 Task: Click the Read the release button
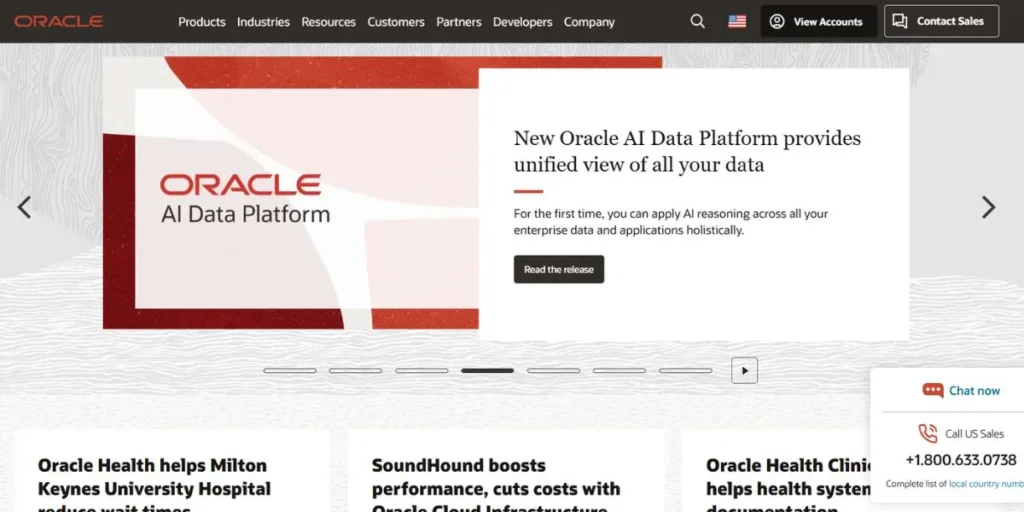coord(559,269)
